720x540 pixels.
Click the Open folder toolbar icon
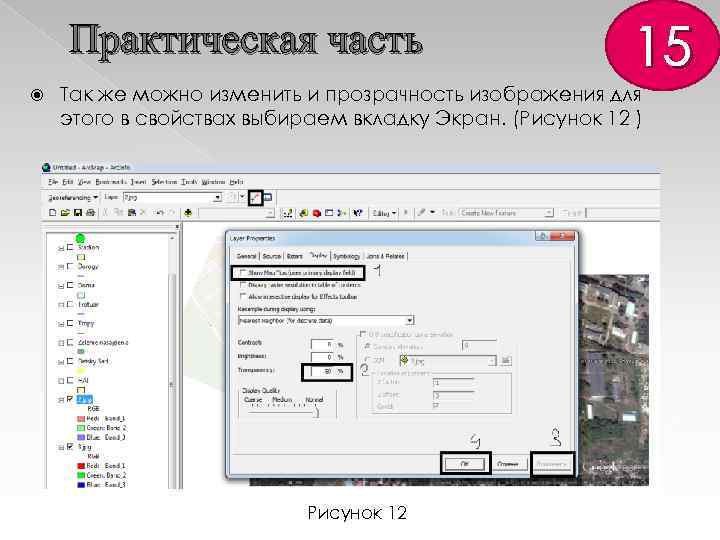pos(65,213)
